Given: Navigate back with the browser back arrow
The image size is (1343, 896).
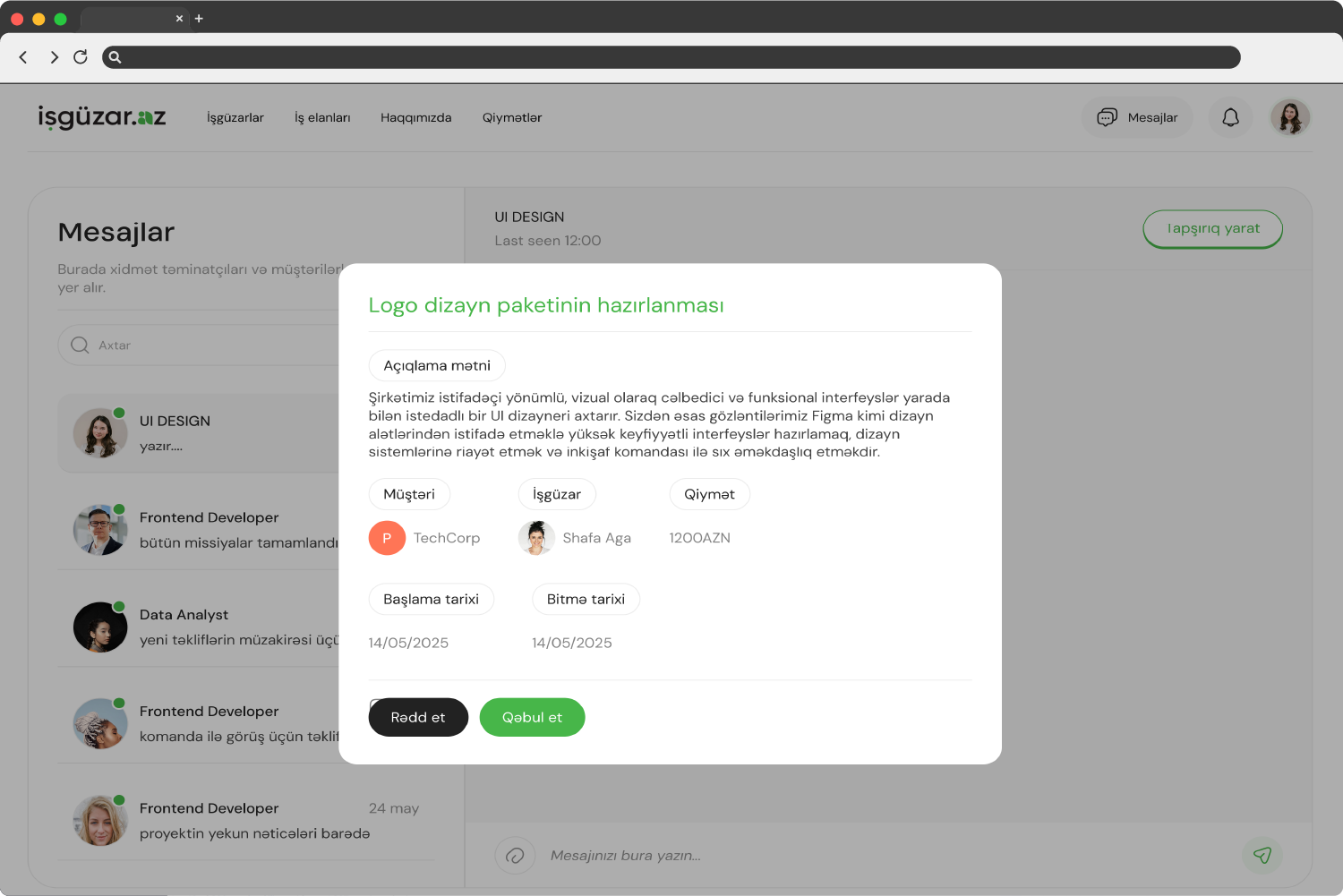Looking at the screenshot, I should tap(23, 56).
